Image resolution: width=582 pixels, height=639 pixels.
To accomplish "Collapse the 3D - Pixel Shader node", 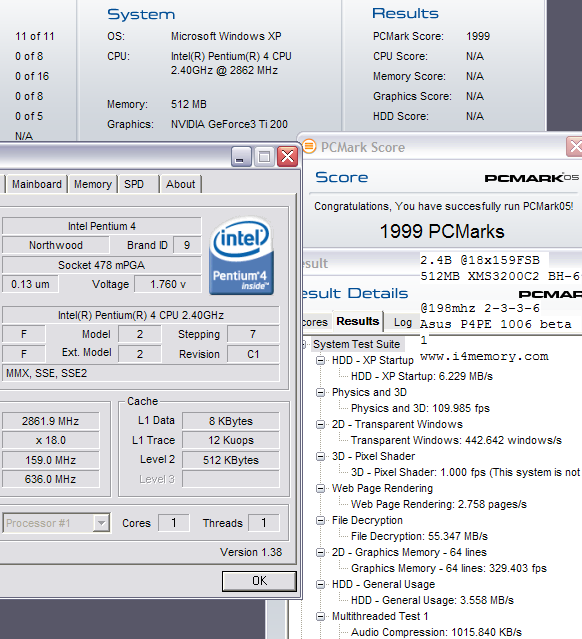I will point(321,456).
